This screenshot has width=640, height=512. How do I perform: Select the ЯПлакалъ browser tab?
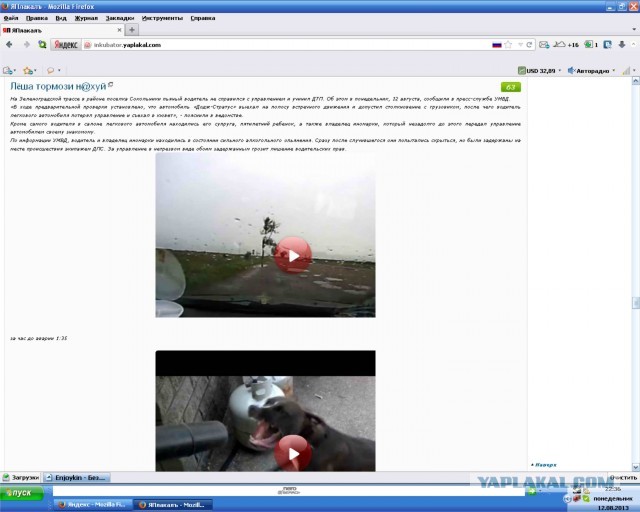point(59,30)
